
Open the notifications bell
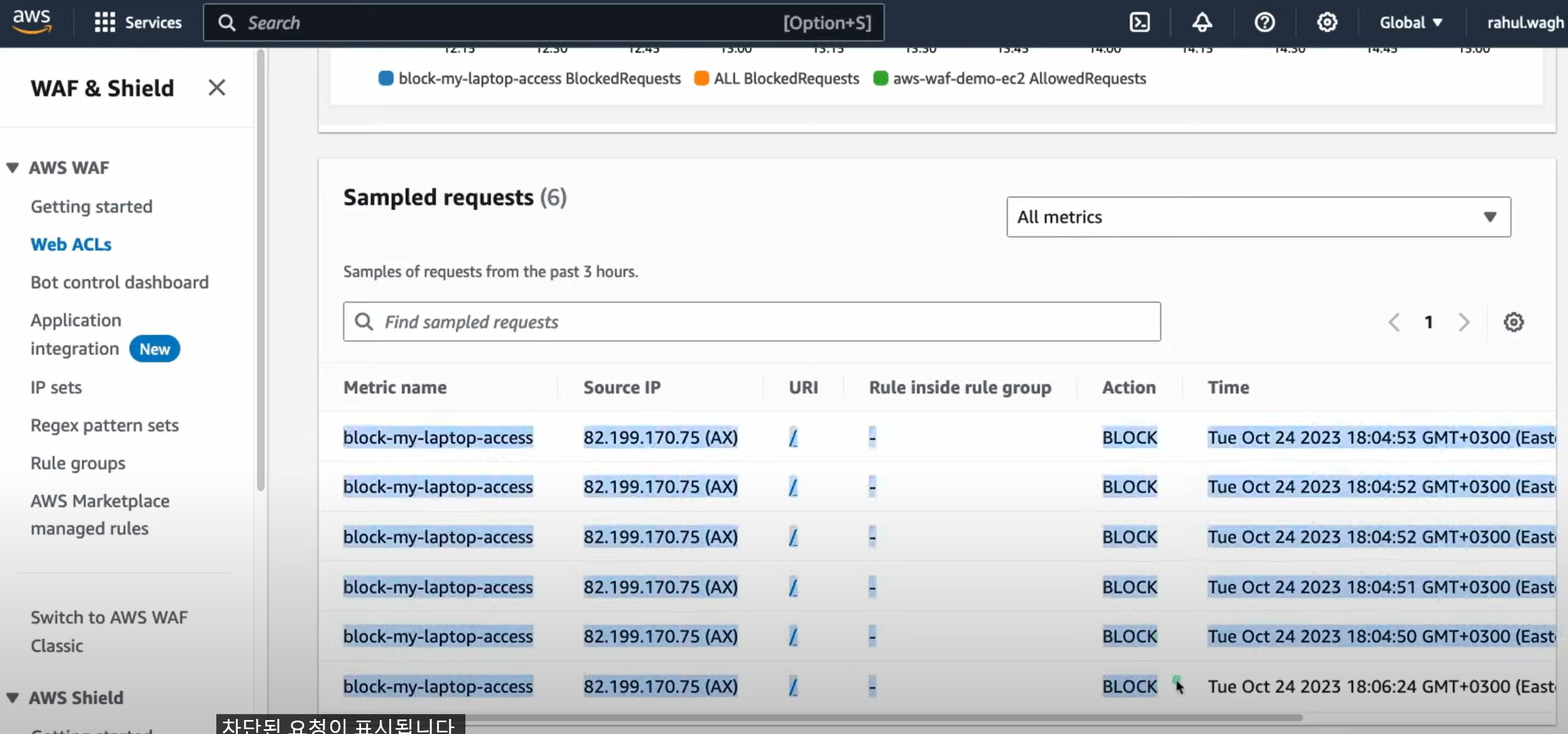tap(1201, 23)
